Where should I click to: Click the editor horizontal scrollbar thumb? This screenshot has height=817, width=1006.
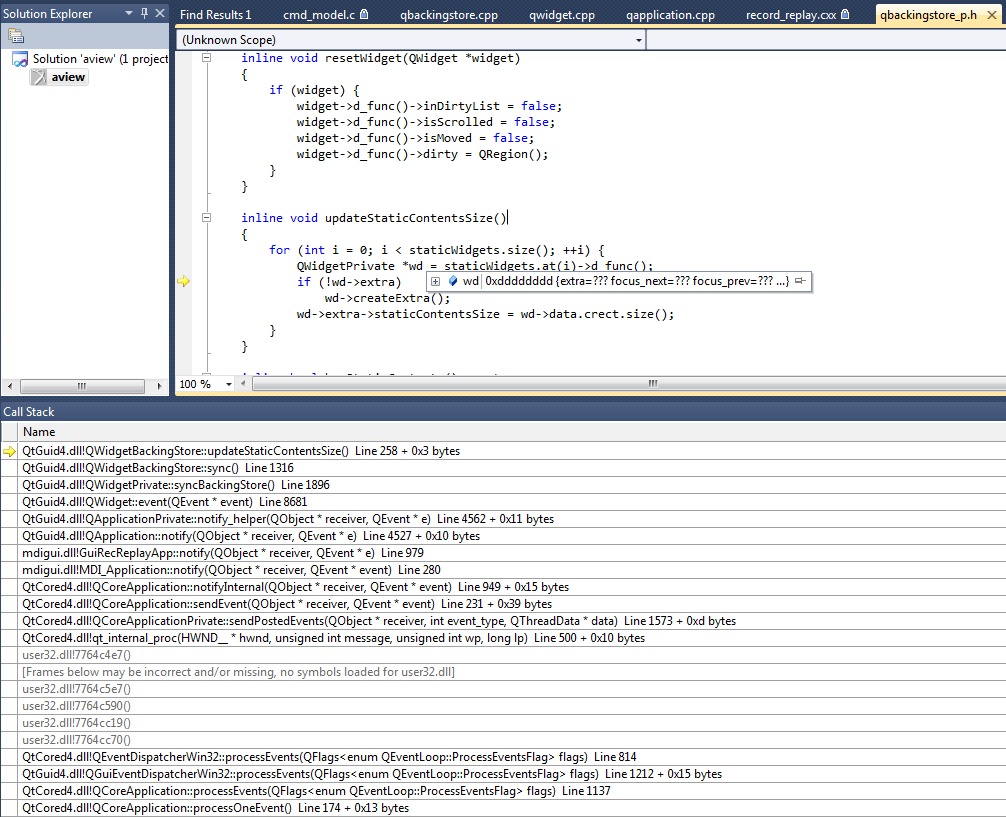(652, 384)
